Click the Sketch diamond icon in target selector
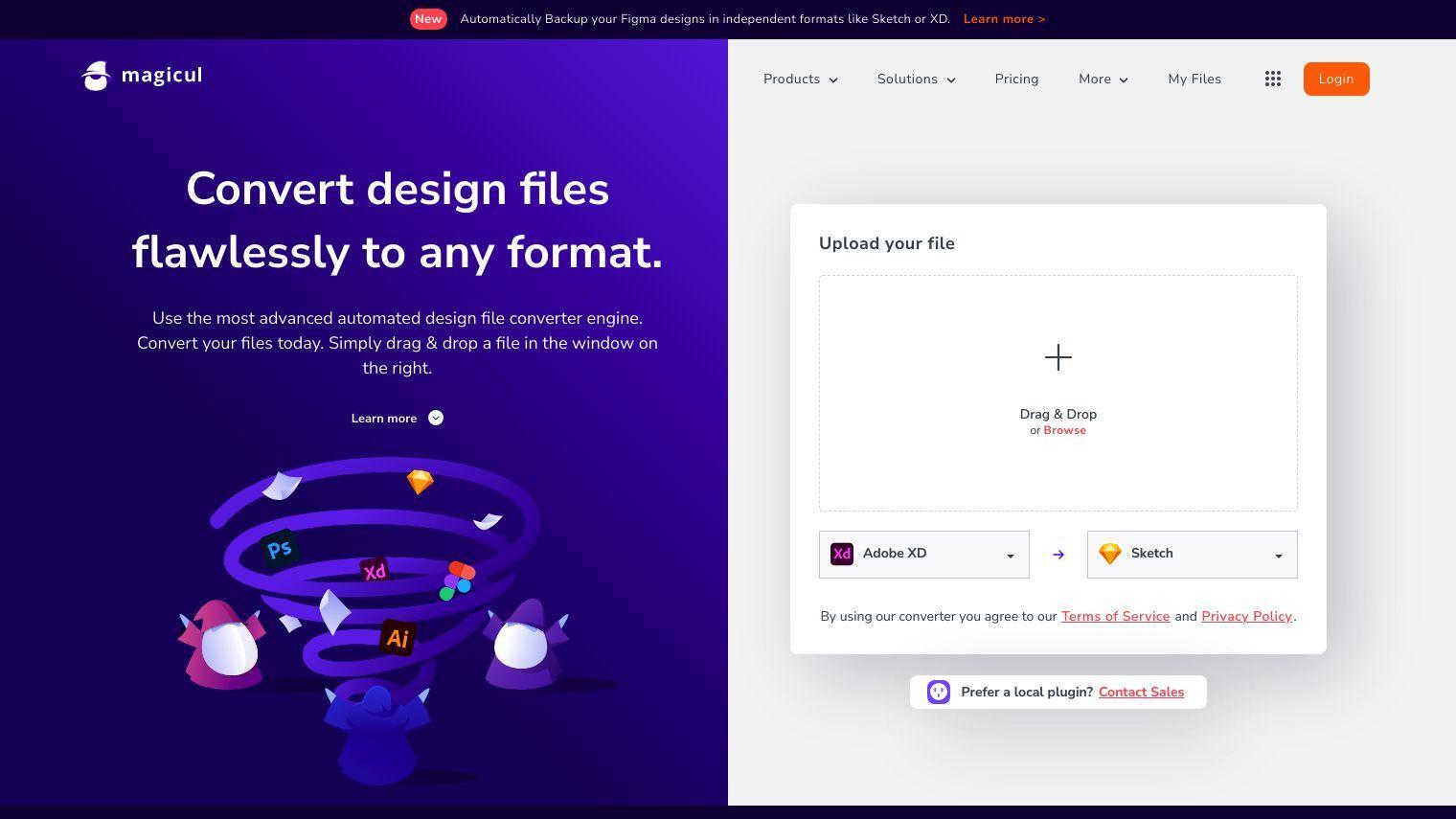Screen dimensions: 1456x819 pyautogui.click(x=1110, y=554)
